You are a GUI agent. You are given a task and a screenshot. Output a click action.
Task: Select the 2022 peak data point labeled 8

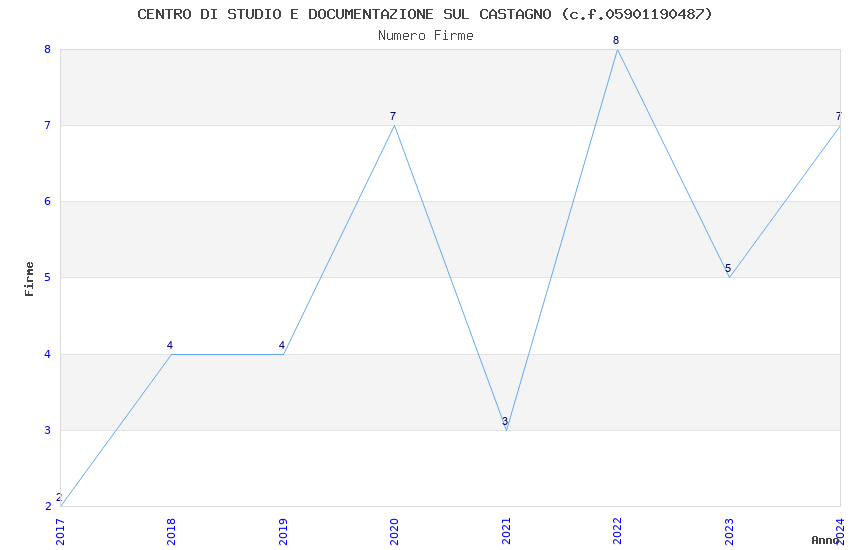coord(617,49)
